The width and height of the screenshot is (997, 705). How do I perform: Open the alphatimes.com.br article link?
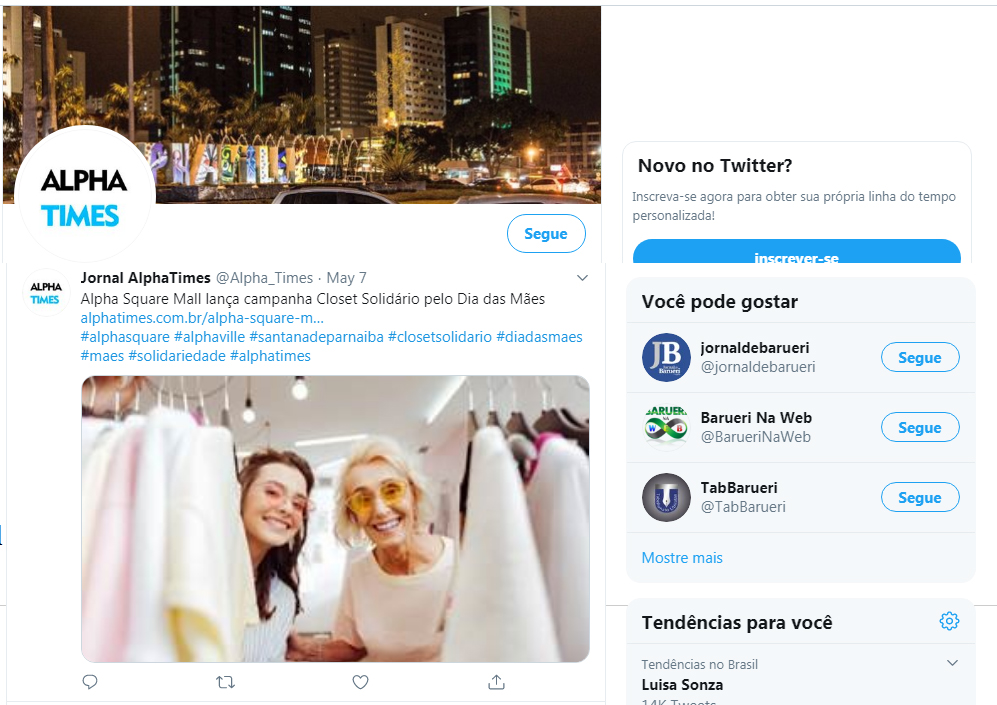tap(202, 318)
